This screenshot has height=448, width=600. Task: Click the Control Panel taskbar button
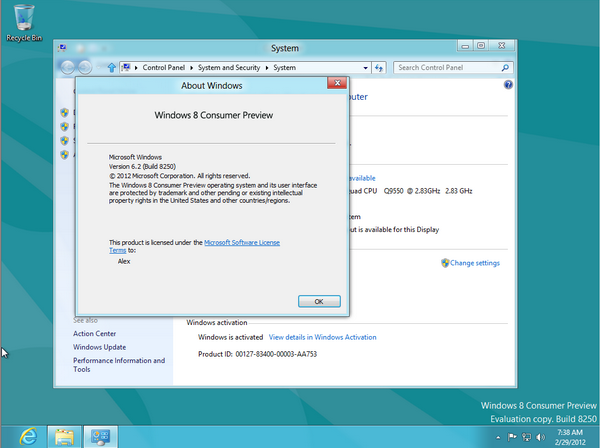(x=100, y=436)
